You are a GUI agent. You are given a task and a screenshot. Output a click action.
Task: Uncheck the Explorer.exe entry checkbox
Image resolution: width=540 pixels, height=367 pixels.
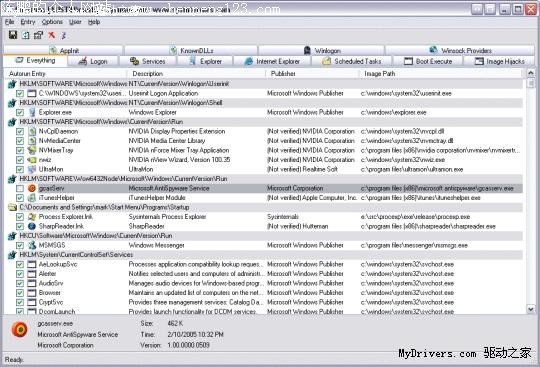click(x=20, y=112)
